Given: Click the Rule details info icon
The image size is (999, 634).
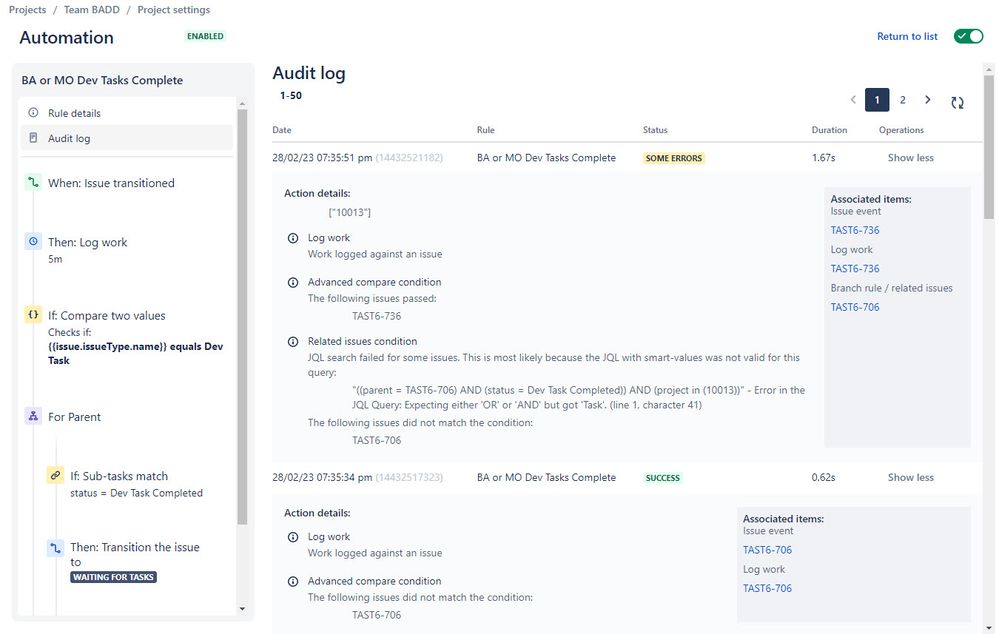Looking at the screenshot, I should pos(33,113).
